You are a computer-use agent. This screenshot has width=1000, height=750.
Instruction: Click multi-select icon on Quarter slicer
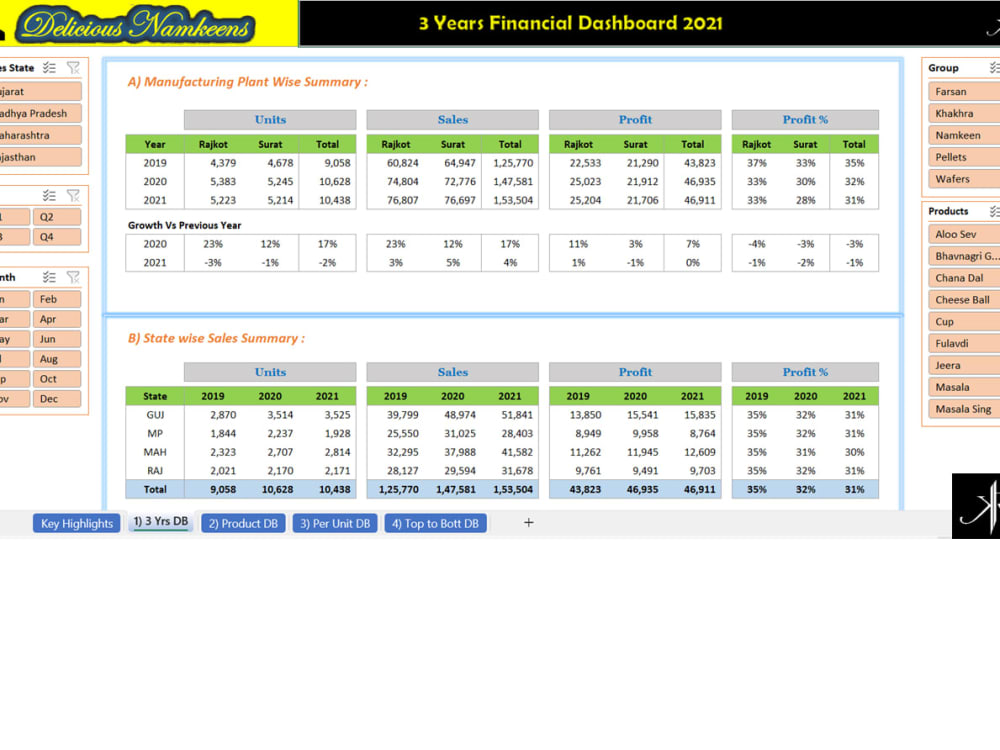pos(47,196)
